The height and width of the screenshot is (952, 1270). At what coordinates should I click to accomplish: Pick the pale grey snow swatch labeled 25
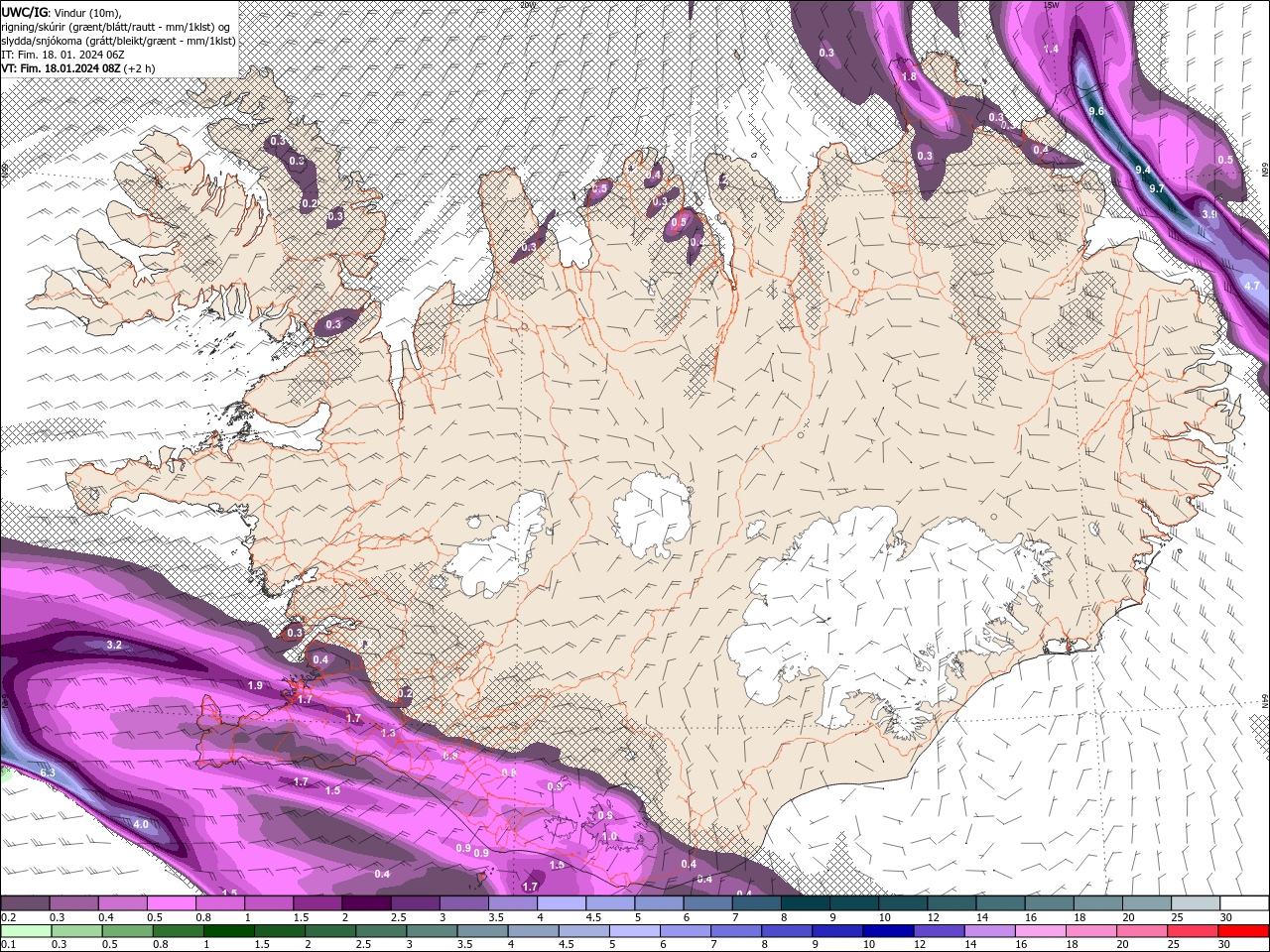click(1196, 903)
